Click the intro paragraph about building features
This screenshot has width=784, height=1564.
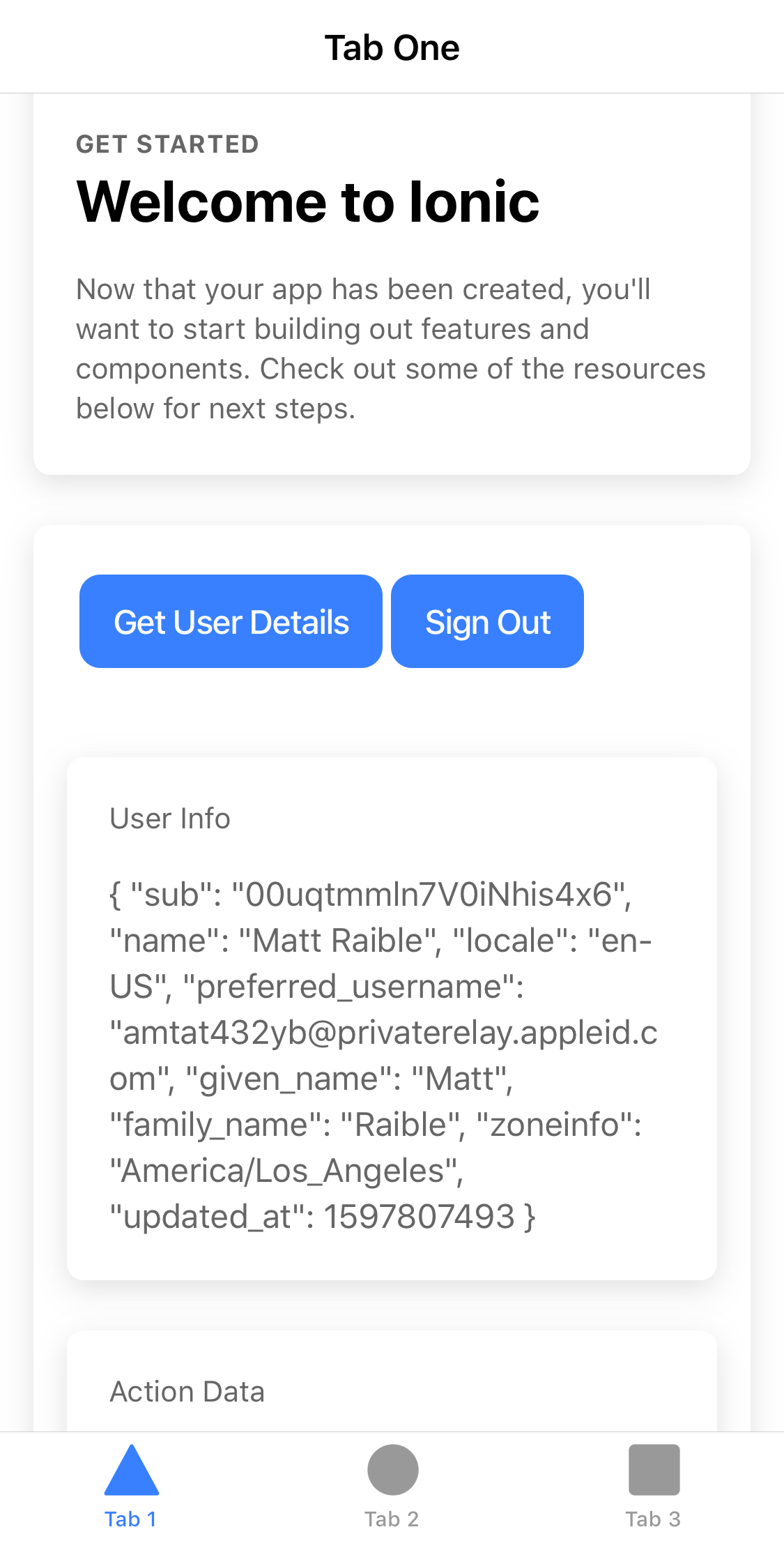(x=390, y=349)
